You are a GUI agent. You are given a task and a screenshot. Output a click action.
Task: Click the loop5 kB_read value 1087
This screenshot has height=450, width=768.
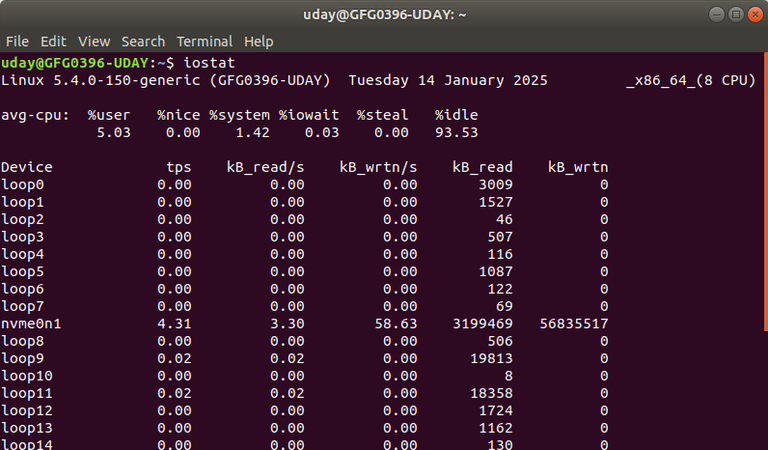click(496, 272)
